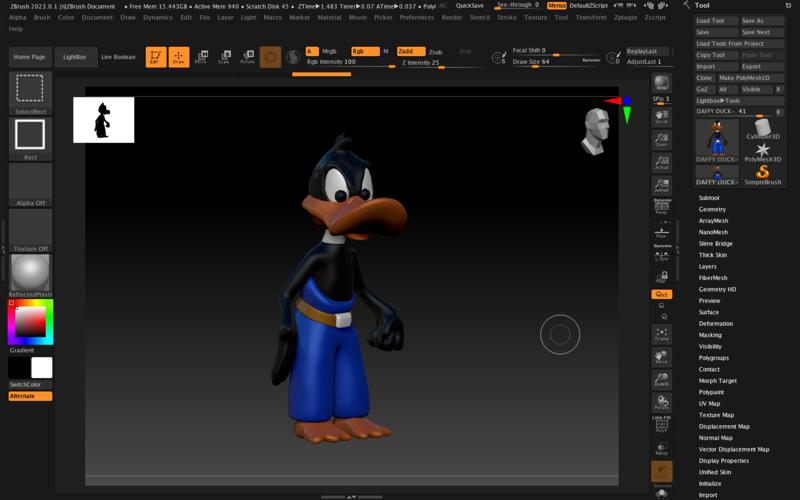Click the Make PolyMesh3D button
Image resolution: width=800 pixels, height=500 pixels.
(751, 78)
